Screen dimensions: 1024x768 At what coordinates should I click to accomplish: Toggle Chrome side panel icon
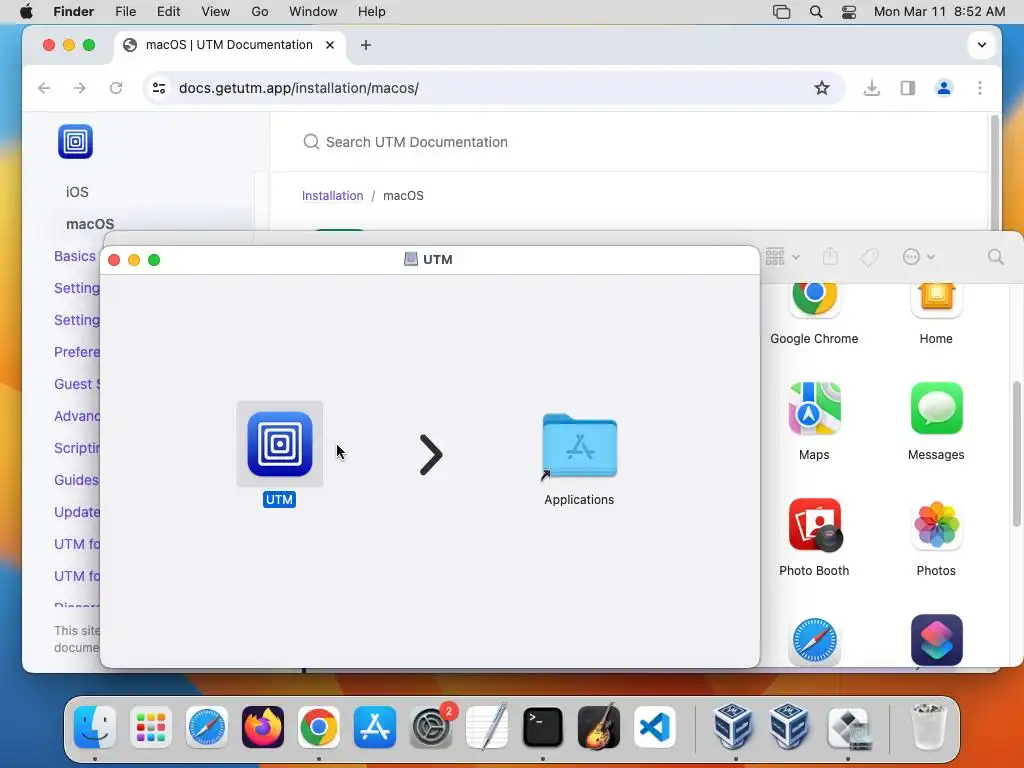pos(908,88)
